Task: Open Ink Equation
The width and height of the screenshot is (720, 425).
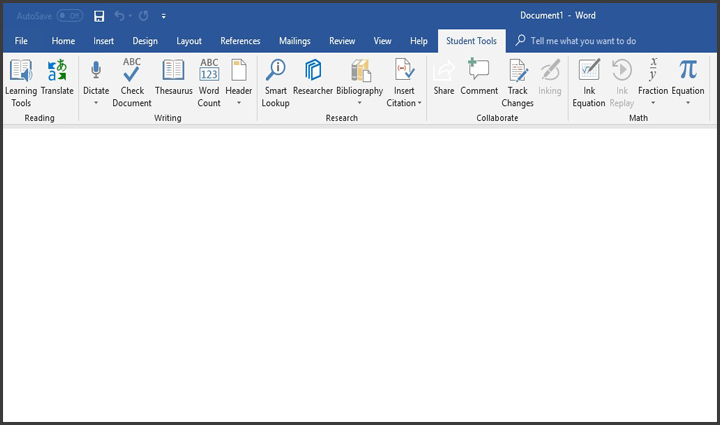Action: (x=589, y=83)
